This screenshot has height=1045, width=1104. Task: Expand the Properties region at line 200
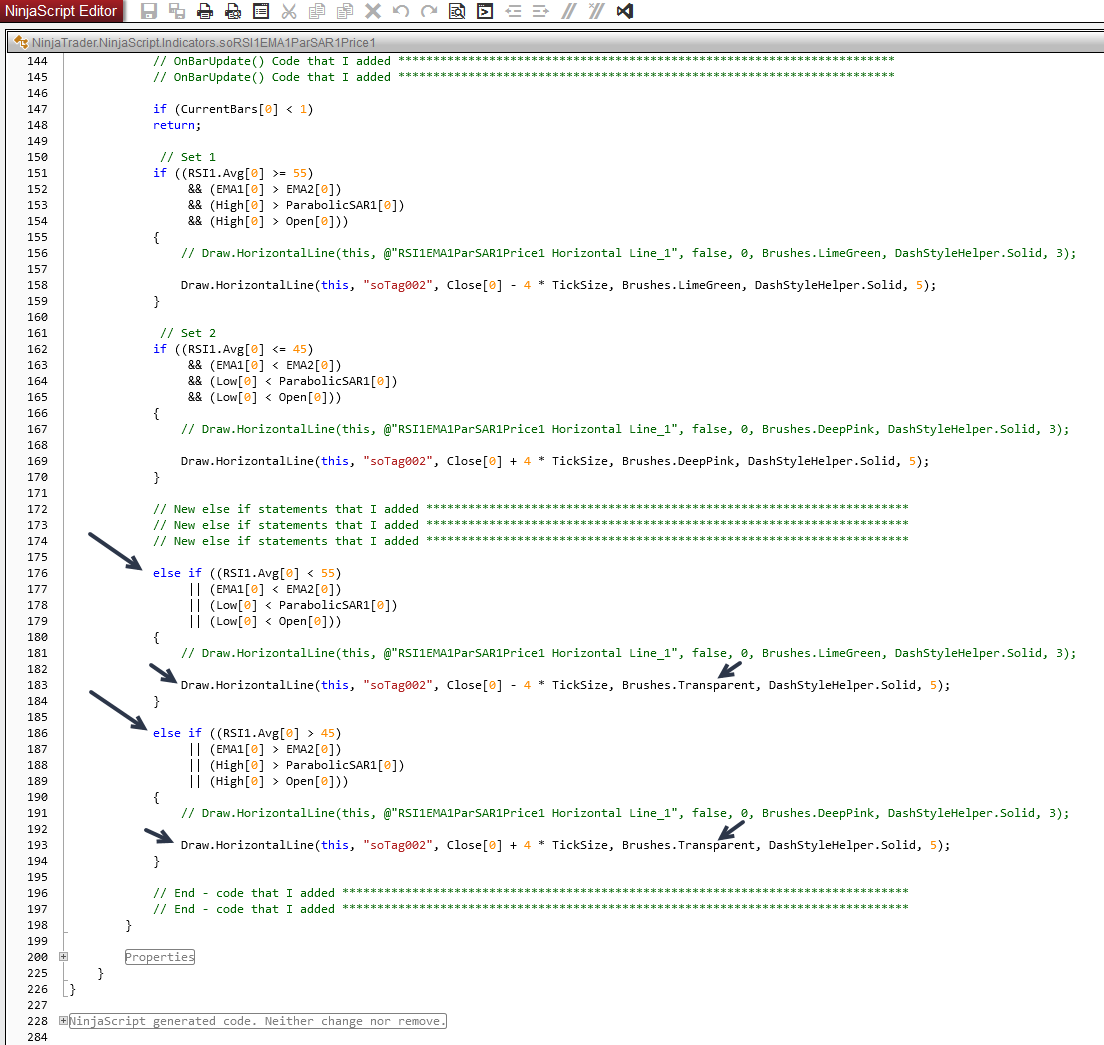tap(63, 956)
